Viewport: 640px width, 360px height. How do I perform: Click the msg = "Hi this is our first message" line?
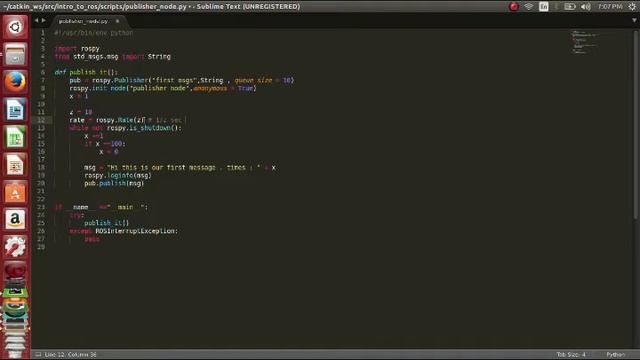[180, 167]
